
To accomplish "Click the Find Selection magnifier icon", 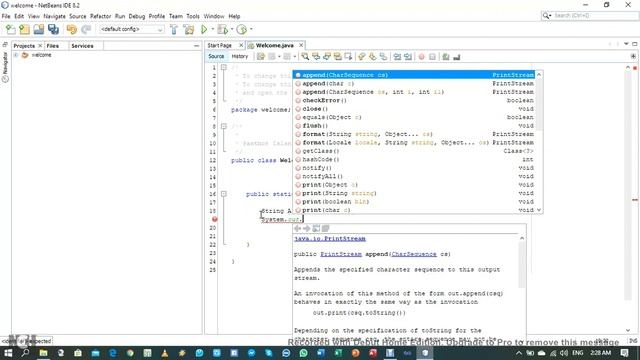I will [x=305, y=57].
